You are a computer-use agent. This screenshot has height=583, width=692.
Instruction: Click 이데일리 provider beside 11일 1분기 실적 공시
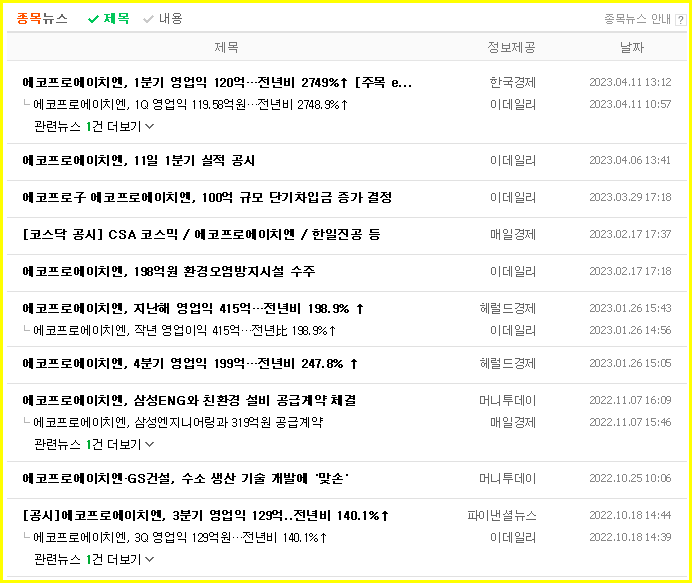coord(513,161)
